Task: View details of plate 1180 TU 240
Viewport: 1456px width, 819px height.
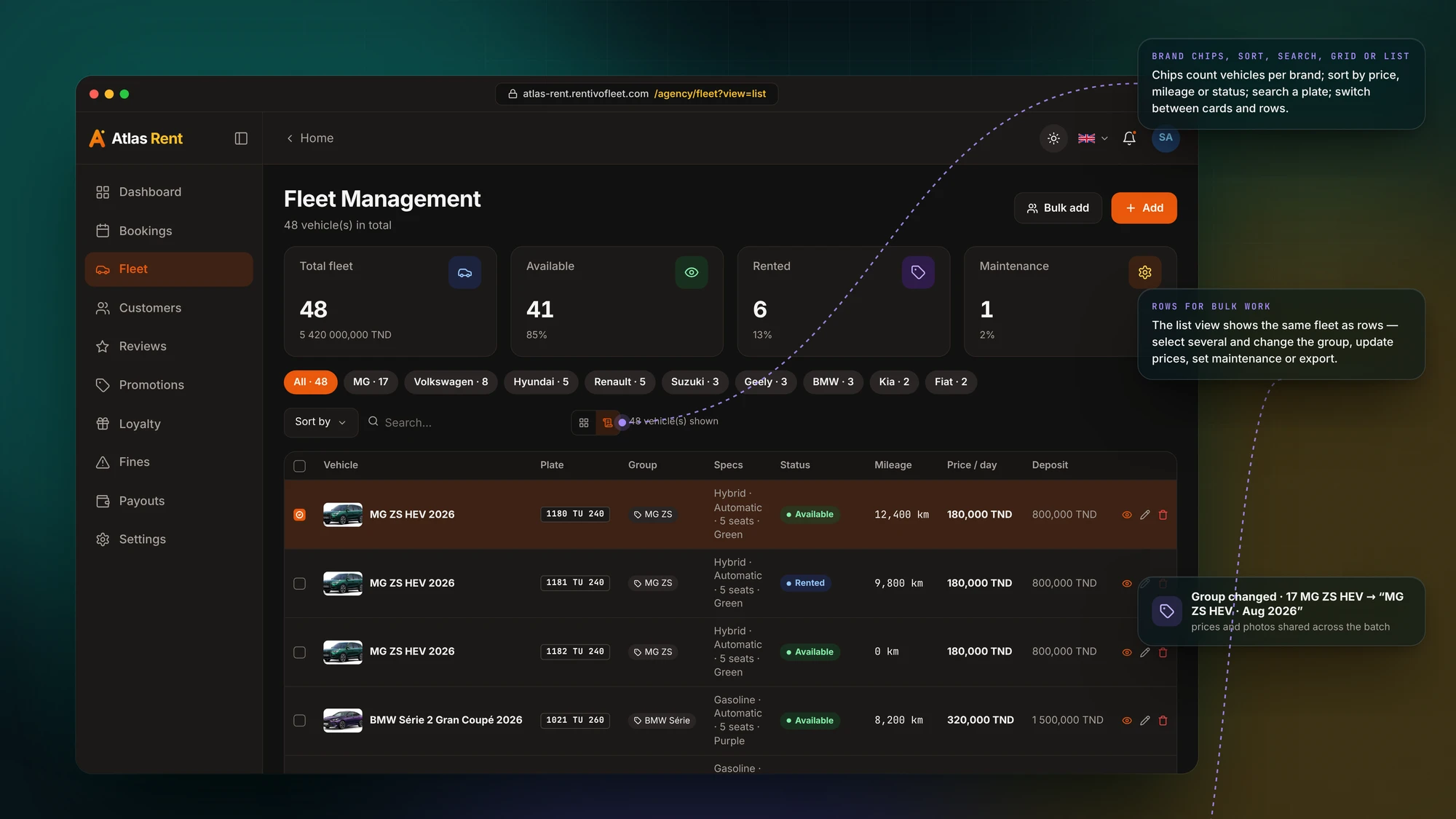Action: pos(1126,515)
